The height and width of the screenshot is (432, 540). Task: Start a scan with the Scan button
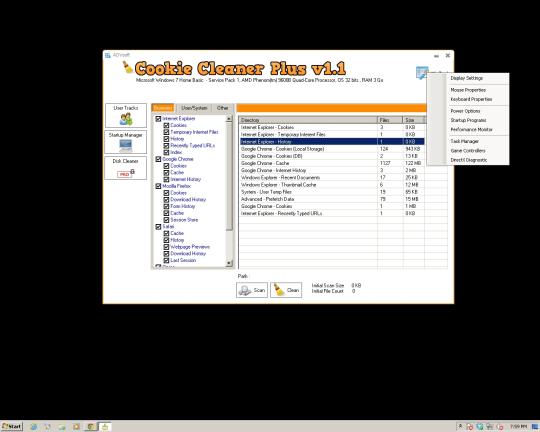point(252,290)
